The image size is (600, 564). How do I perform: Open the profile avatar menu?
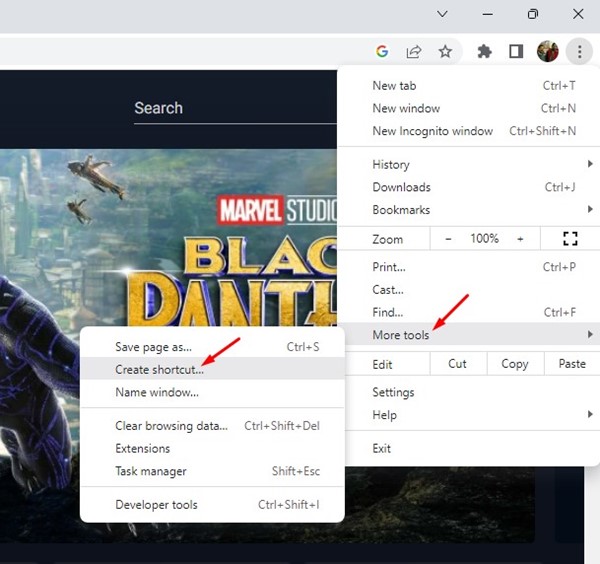(x=547, y=52)
